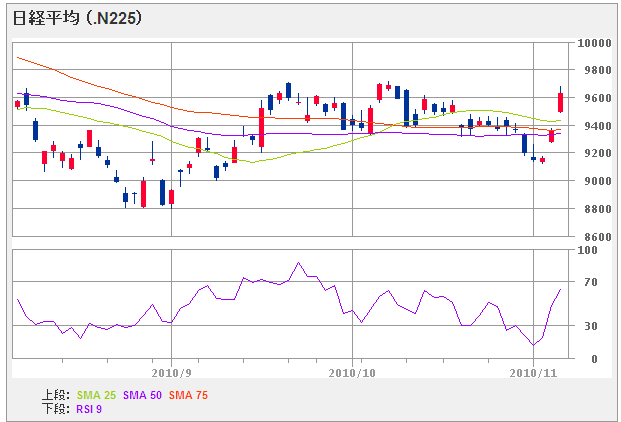Click the 9000 price axis label
Viewport: 621px width, 422px height.
tap(598, 181)
